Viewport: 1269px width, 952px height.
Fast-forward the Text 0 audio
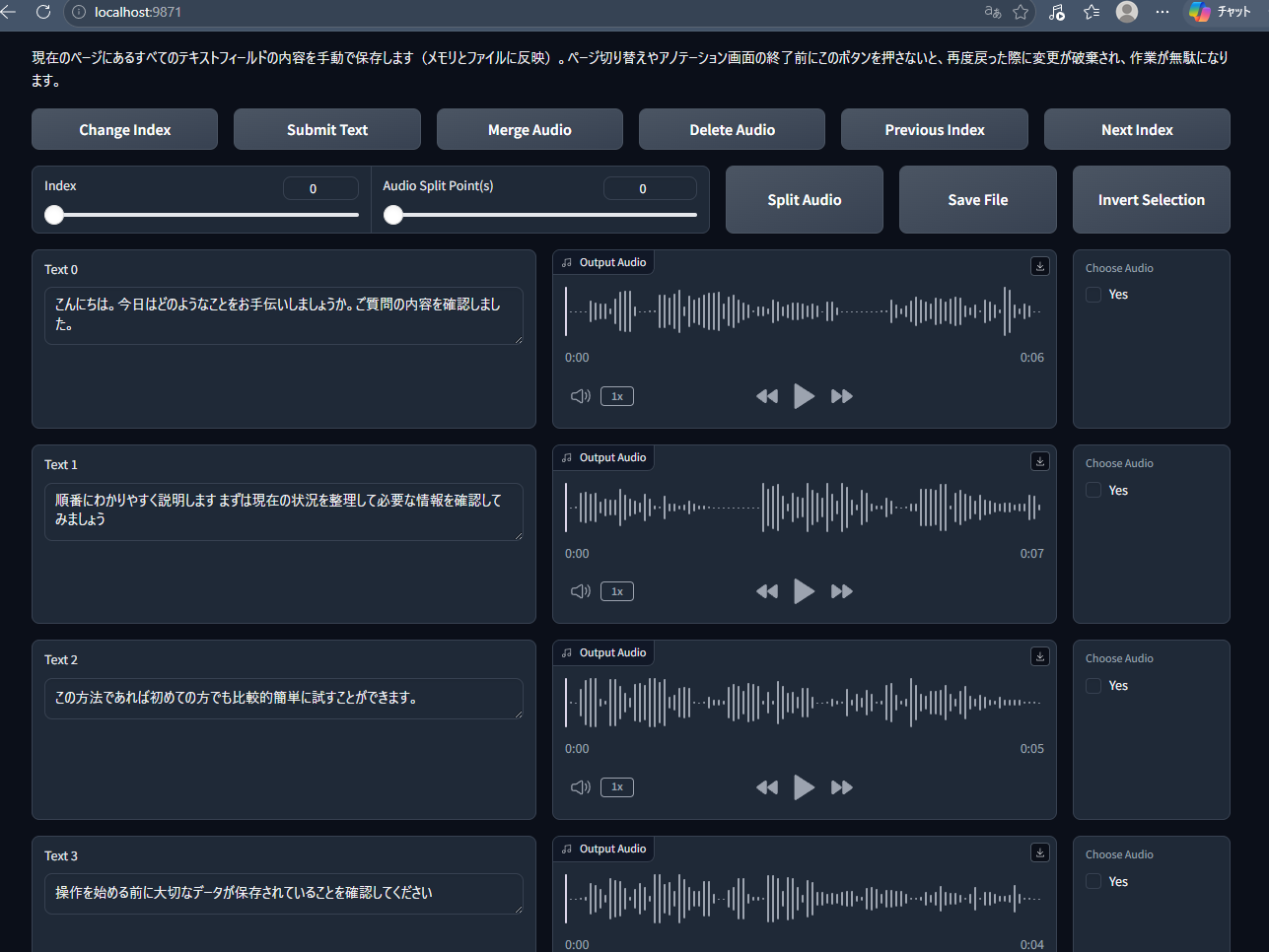pyautogui.click(x=842, y=396)
